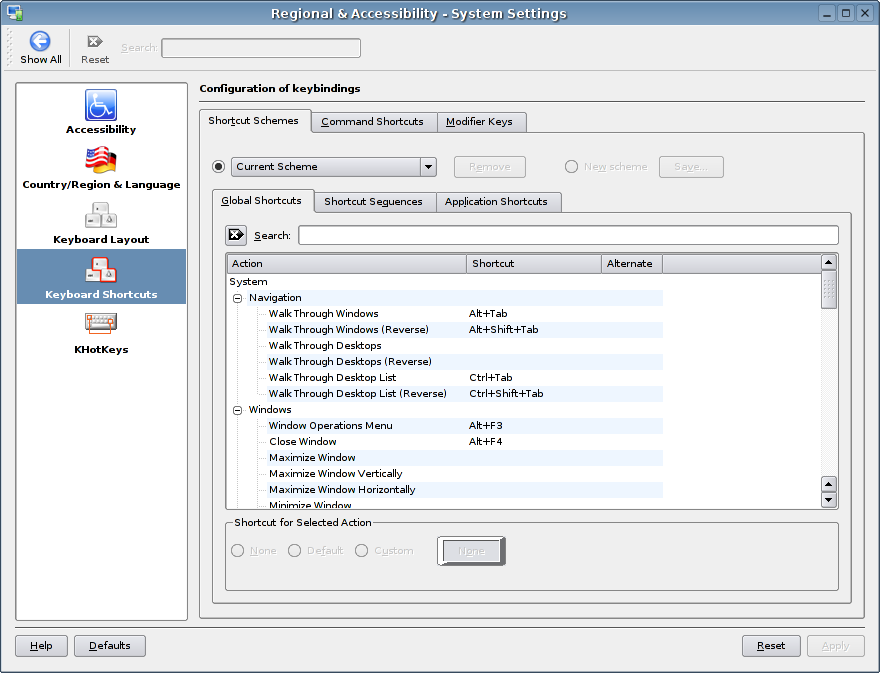
Task: Open the Current Scheme dropdown
Action: click(334, 167)
